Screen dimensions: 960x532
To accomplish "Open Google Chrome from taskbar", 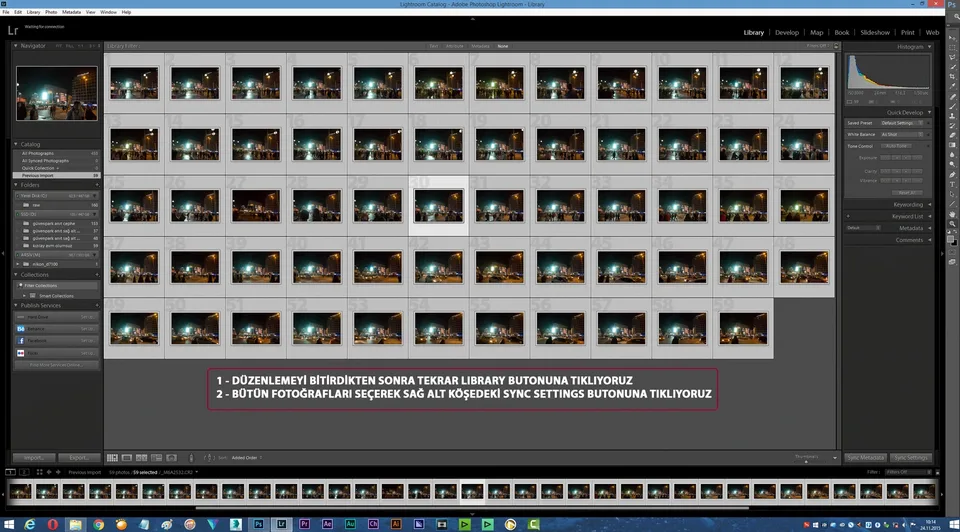I will [x=98, y=524].
